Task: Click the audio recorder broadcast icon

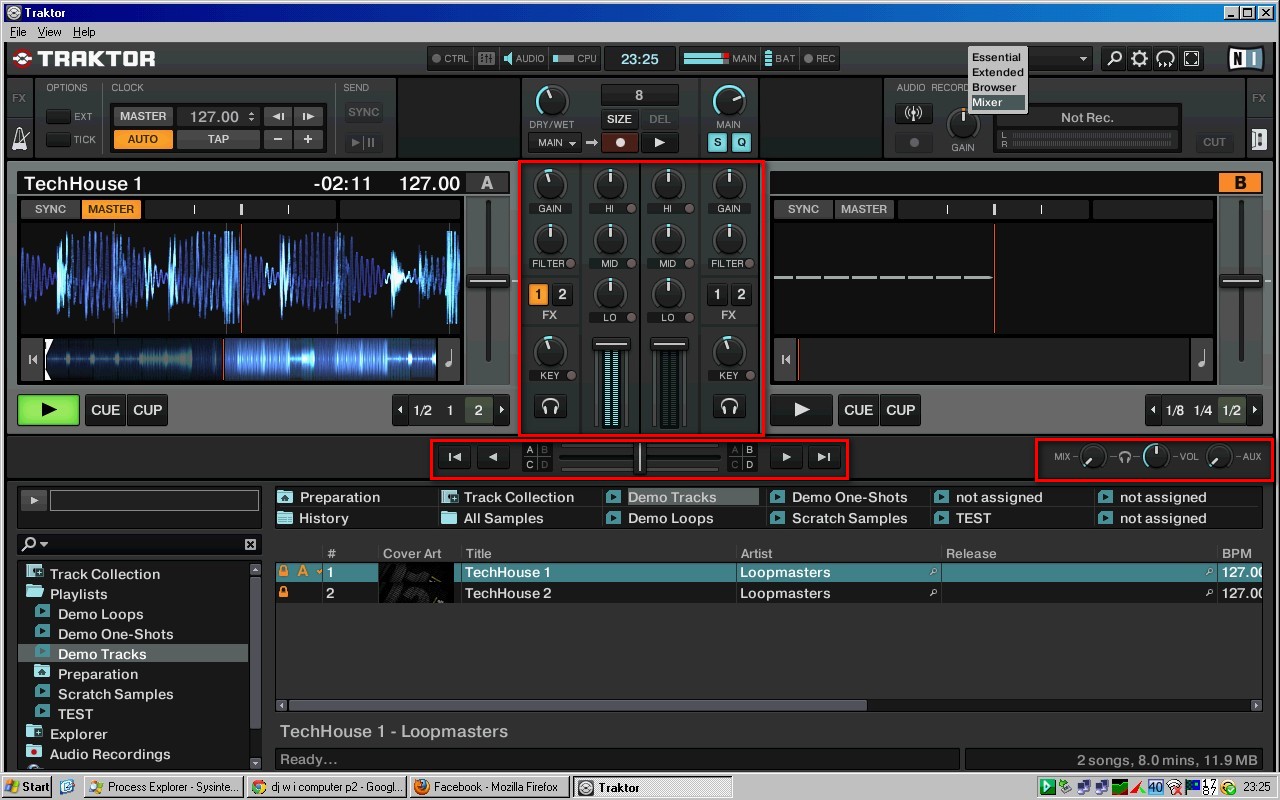Action: pos(913,114)
